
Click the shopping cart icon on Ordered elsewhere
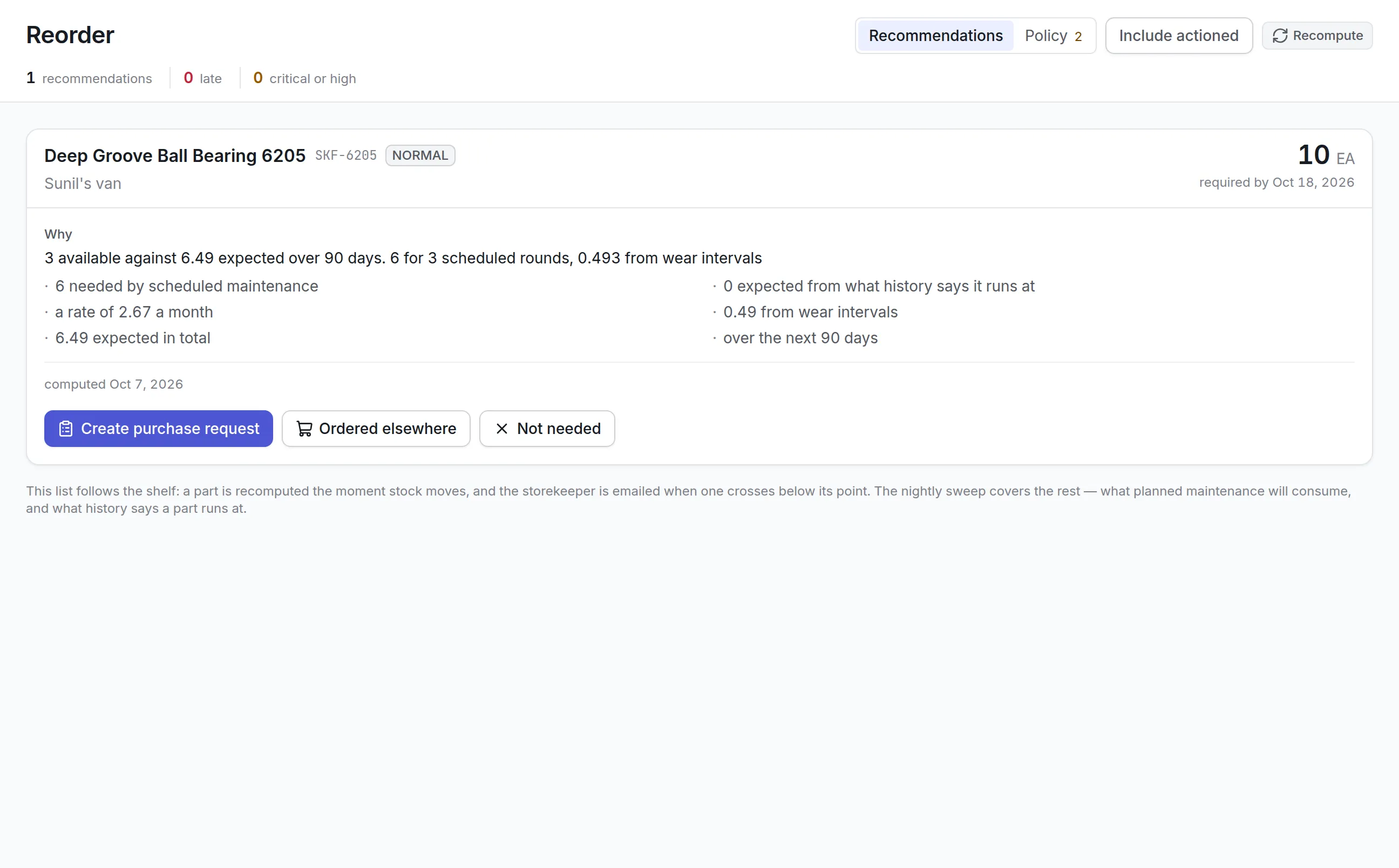pyautogui.click(x=304, y=429)
